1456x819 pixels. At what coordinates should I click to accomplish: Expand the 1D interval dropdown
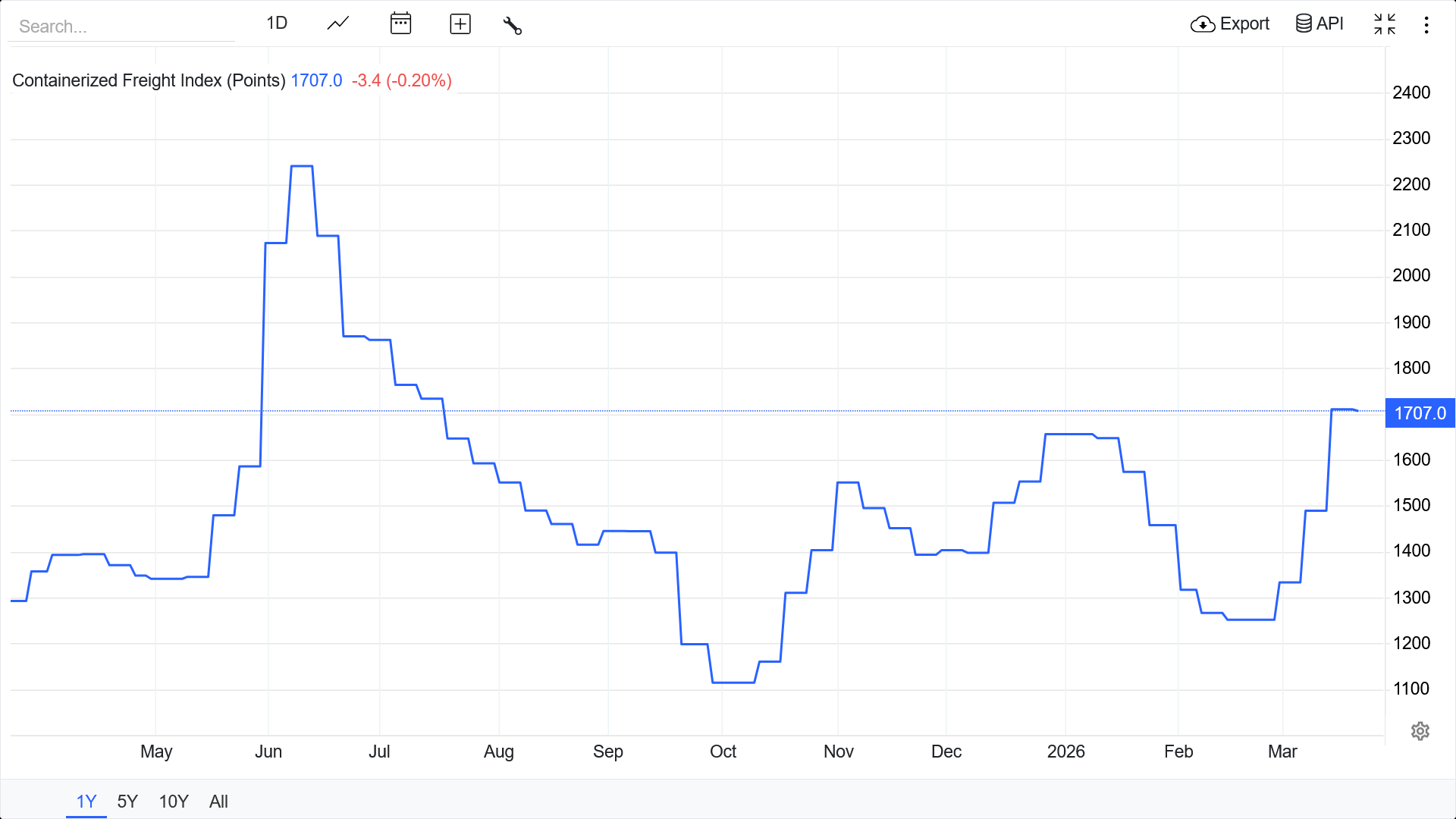(277, 24)
